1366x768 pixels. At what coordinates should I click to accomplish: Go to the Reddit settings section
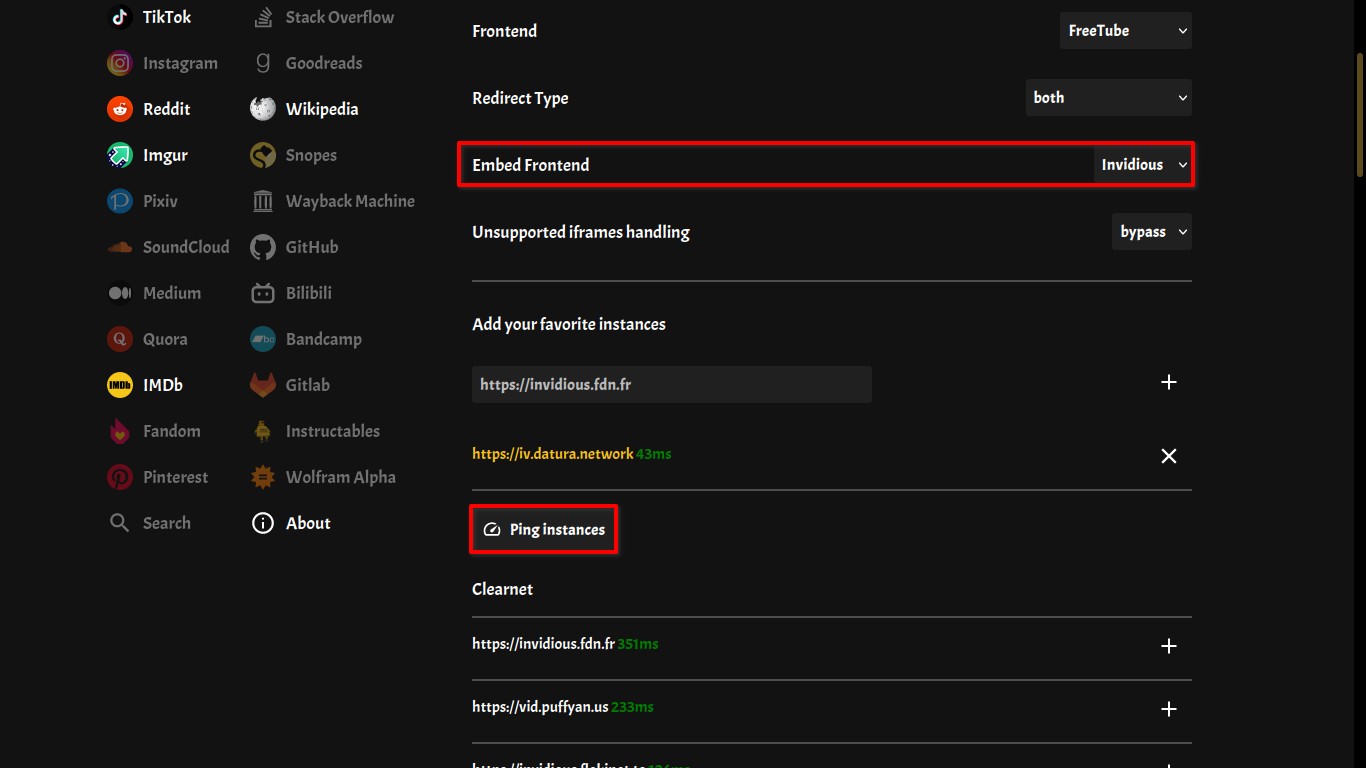pos(166,109)
